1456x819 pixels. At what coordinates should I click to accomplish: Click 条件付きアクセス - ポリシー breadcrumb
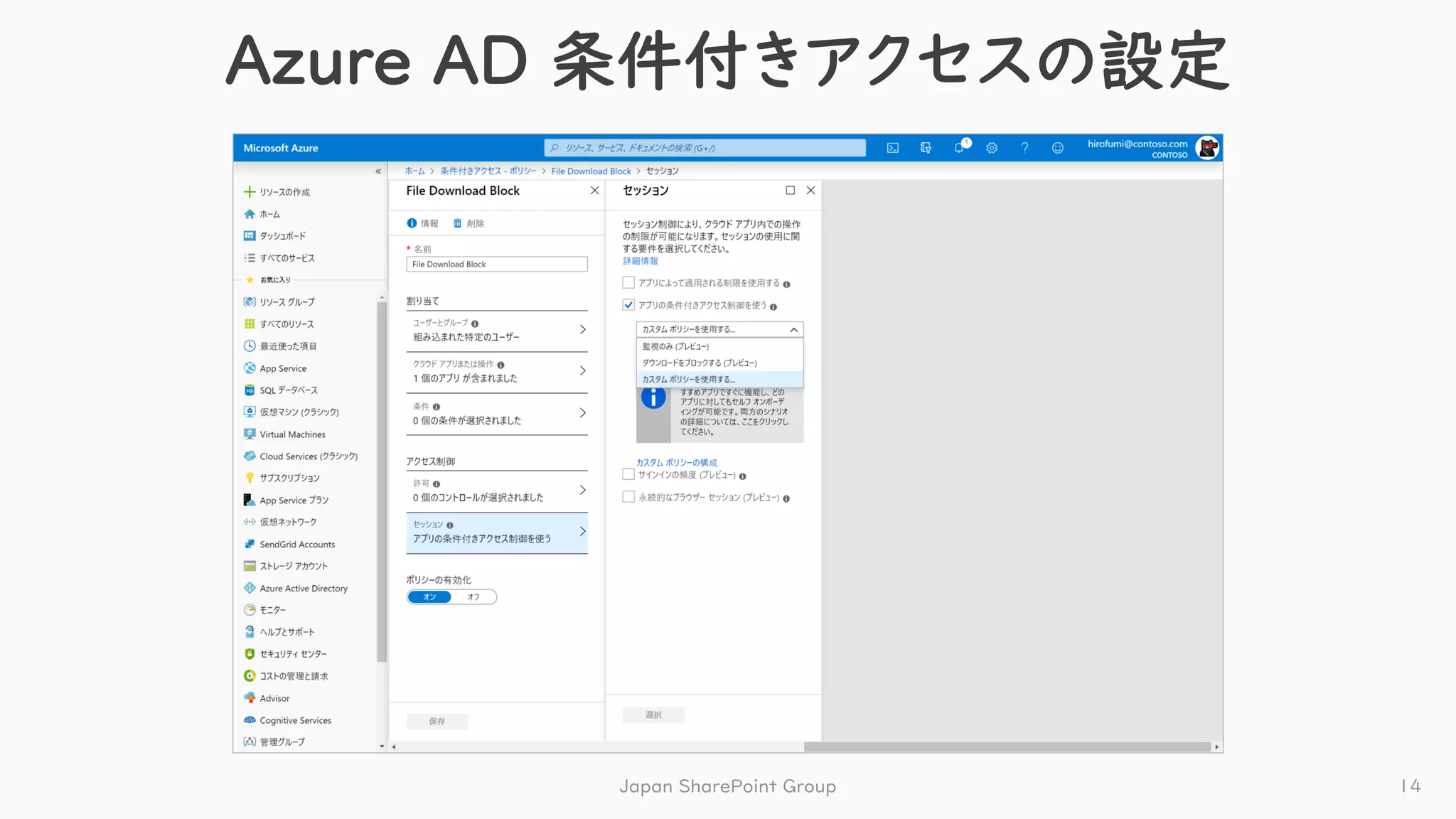click(488, 171)
